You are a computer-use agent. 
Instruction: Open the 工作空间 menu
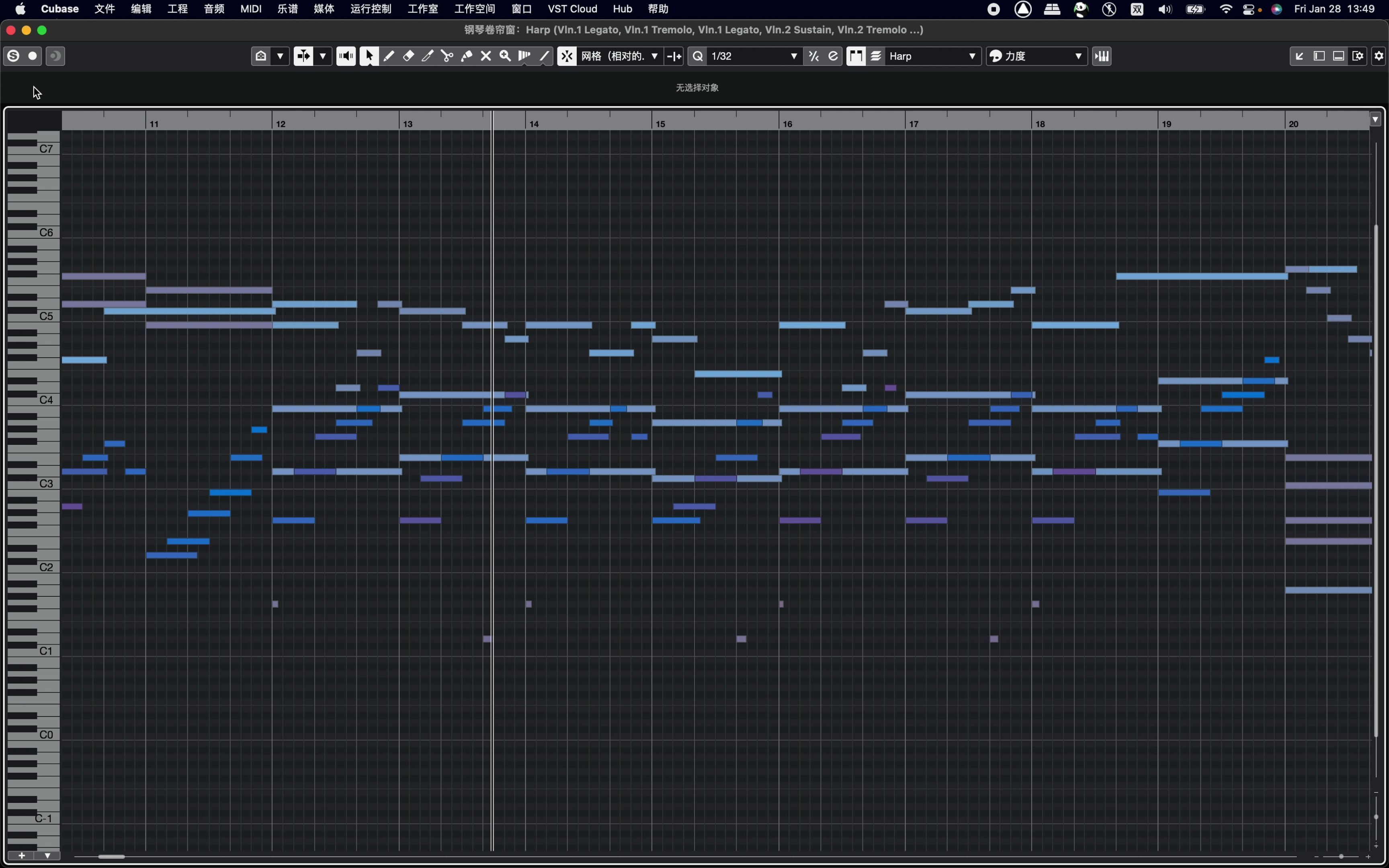[x=475, y=8]
